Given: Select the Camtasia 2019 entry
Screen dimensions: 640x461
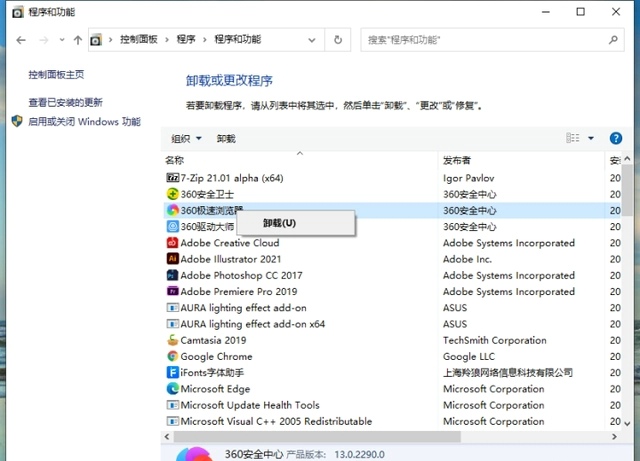Looking at the screenshot, I should 392,340.
